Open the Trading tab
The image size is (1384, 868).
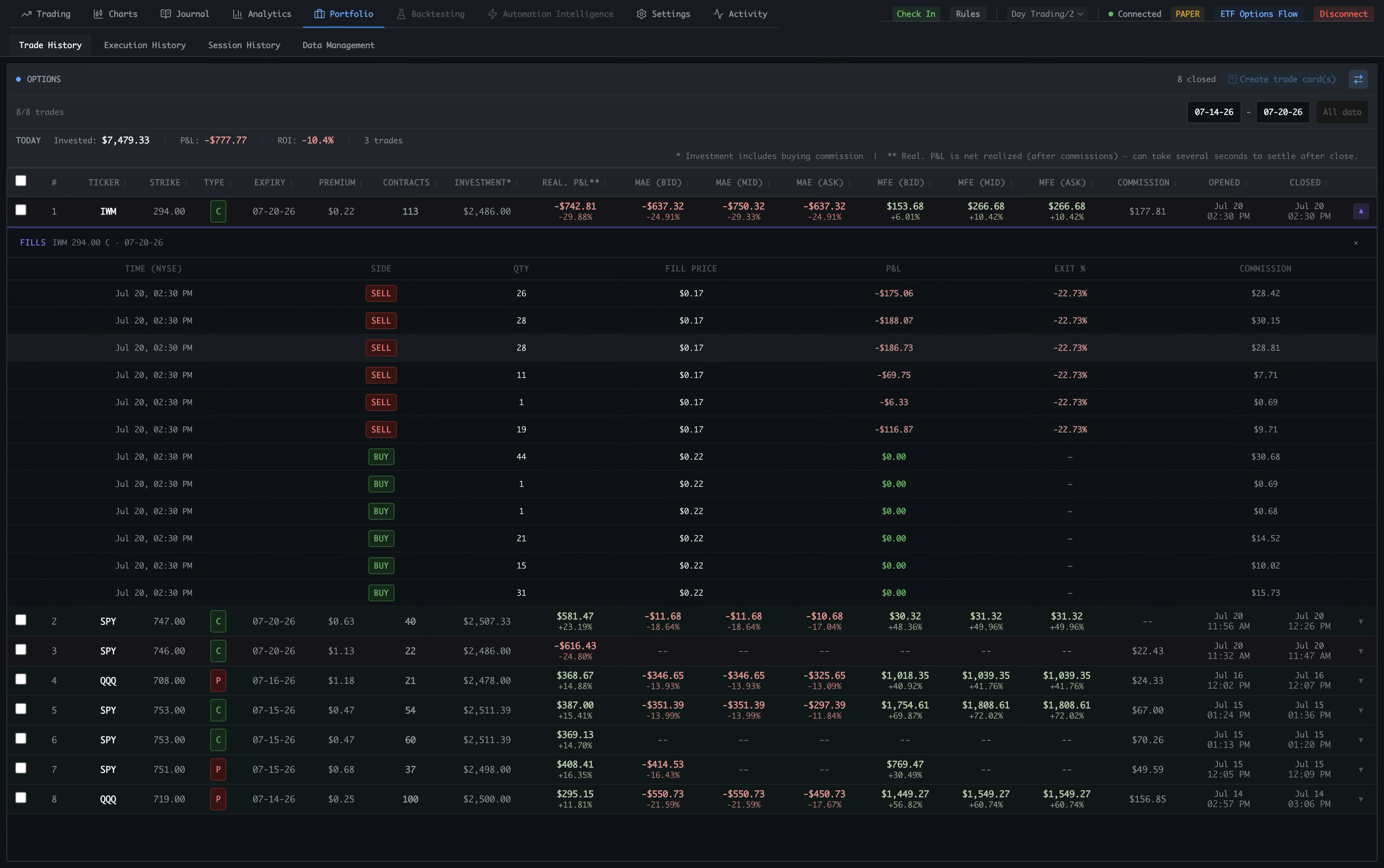point(46,14)
